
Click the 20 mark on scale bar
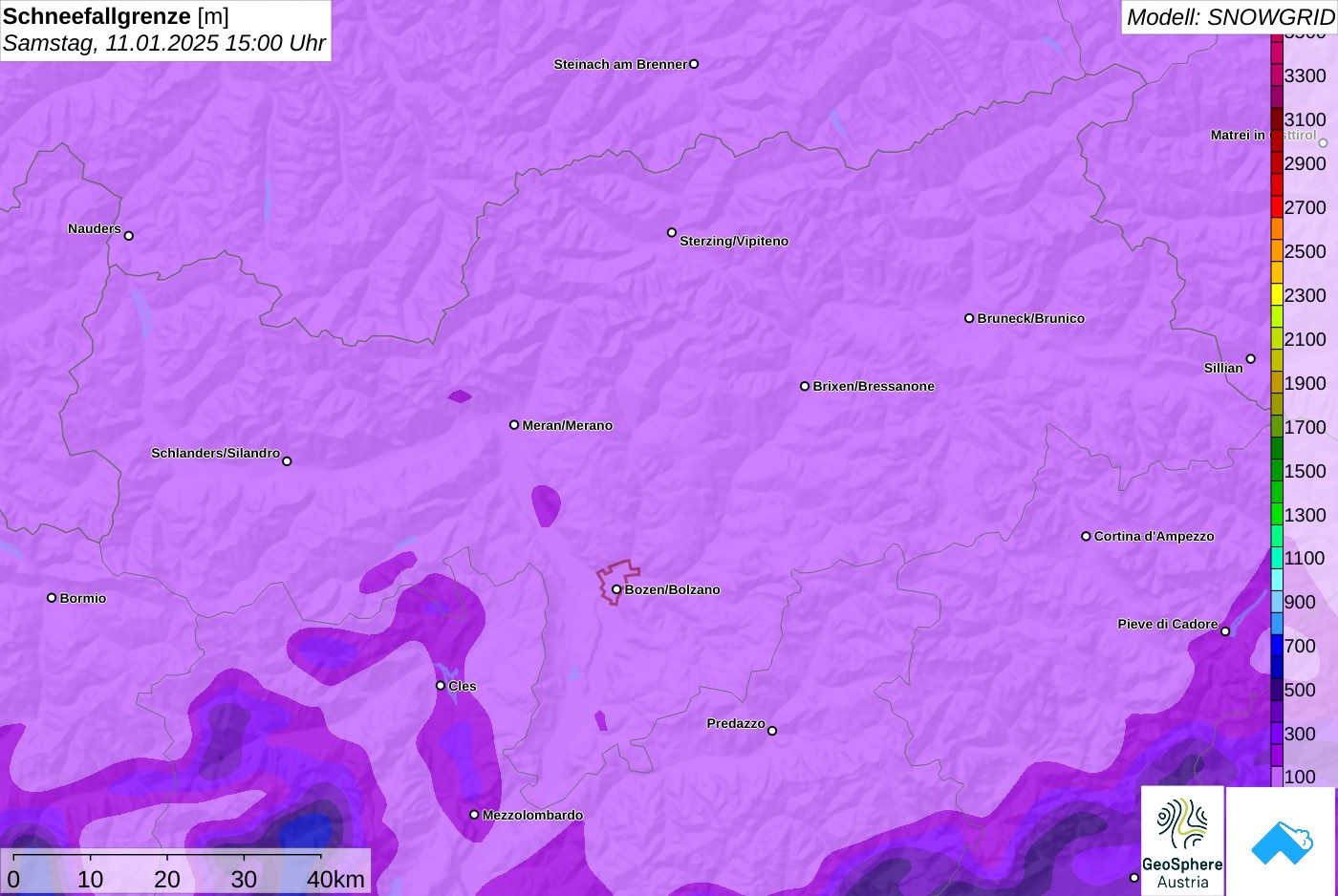pos(167,880)
